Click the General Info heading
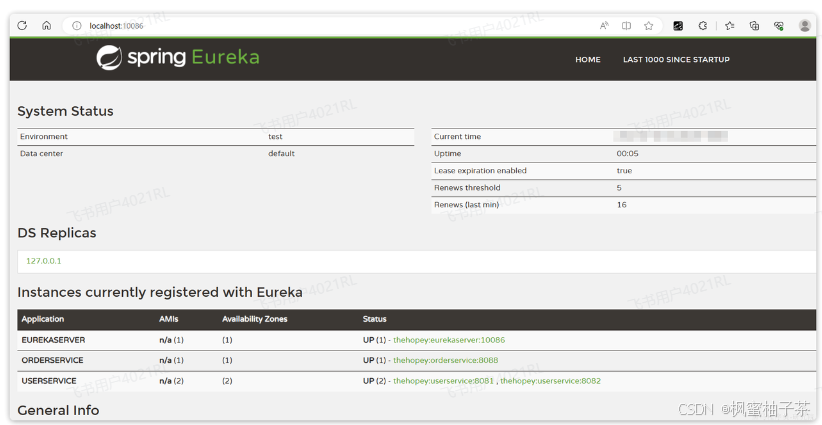This screenshot has width=822, height=425. point(58,410)
